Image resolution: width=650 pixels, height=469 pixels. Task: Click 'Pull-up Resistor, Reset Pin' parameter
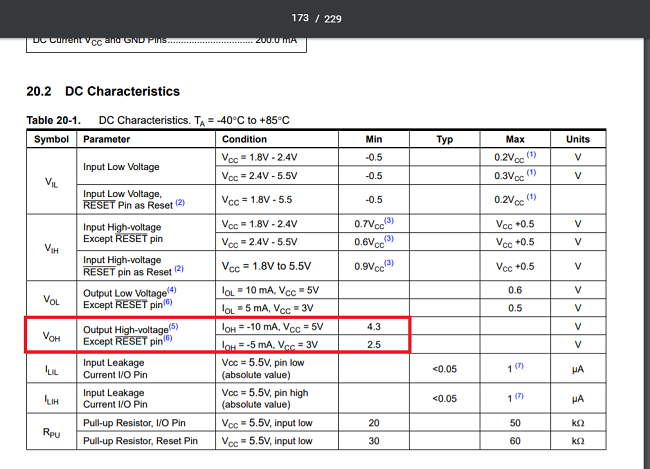[x=140, y=441]
